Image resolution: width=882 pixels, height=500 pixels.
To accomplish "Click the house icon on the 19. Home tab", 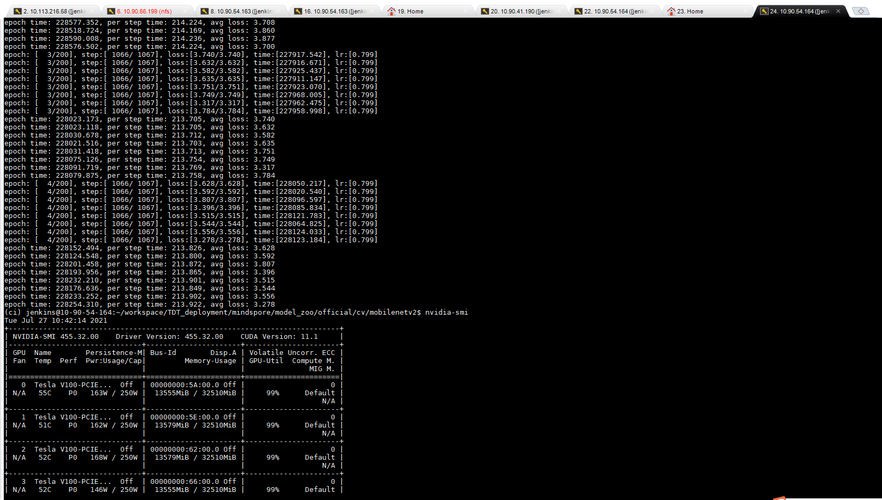I will [x=391, y=11].
